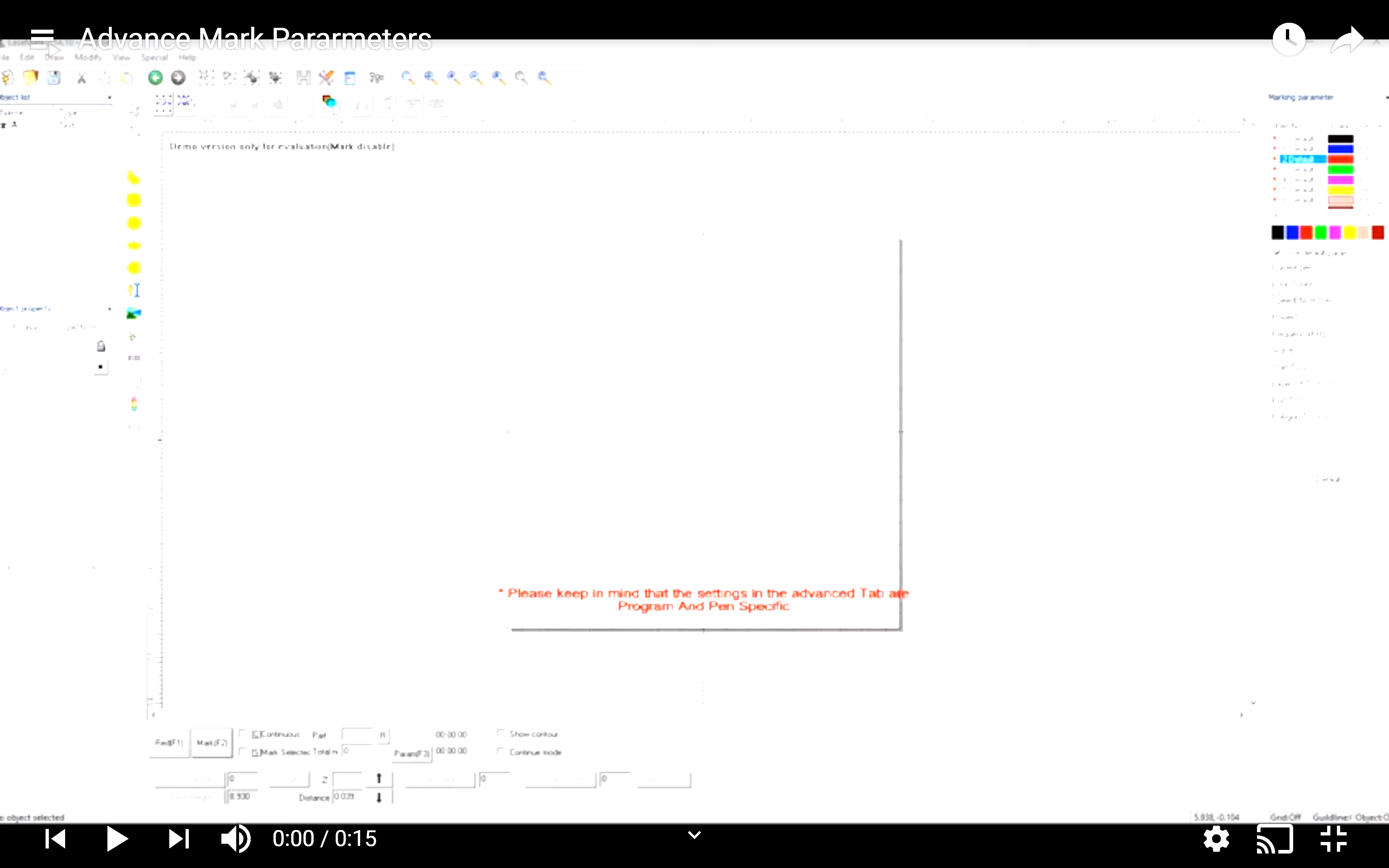The width and height of the screenshot is (1389, 868).
Task: Expand the Object property panel arrow
Action: click(x=109, y=309)
